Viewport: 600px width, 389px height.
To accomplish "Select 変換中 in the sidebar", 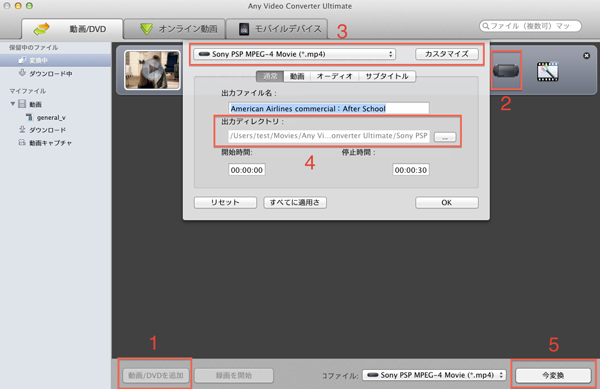I will coord(55,60).
